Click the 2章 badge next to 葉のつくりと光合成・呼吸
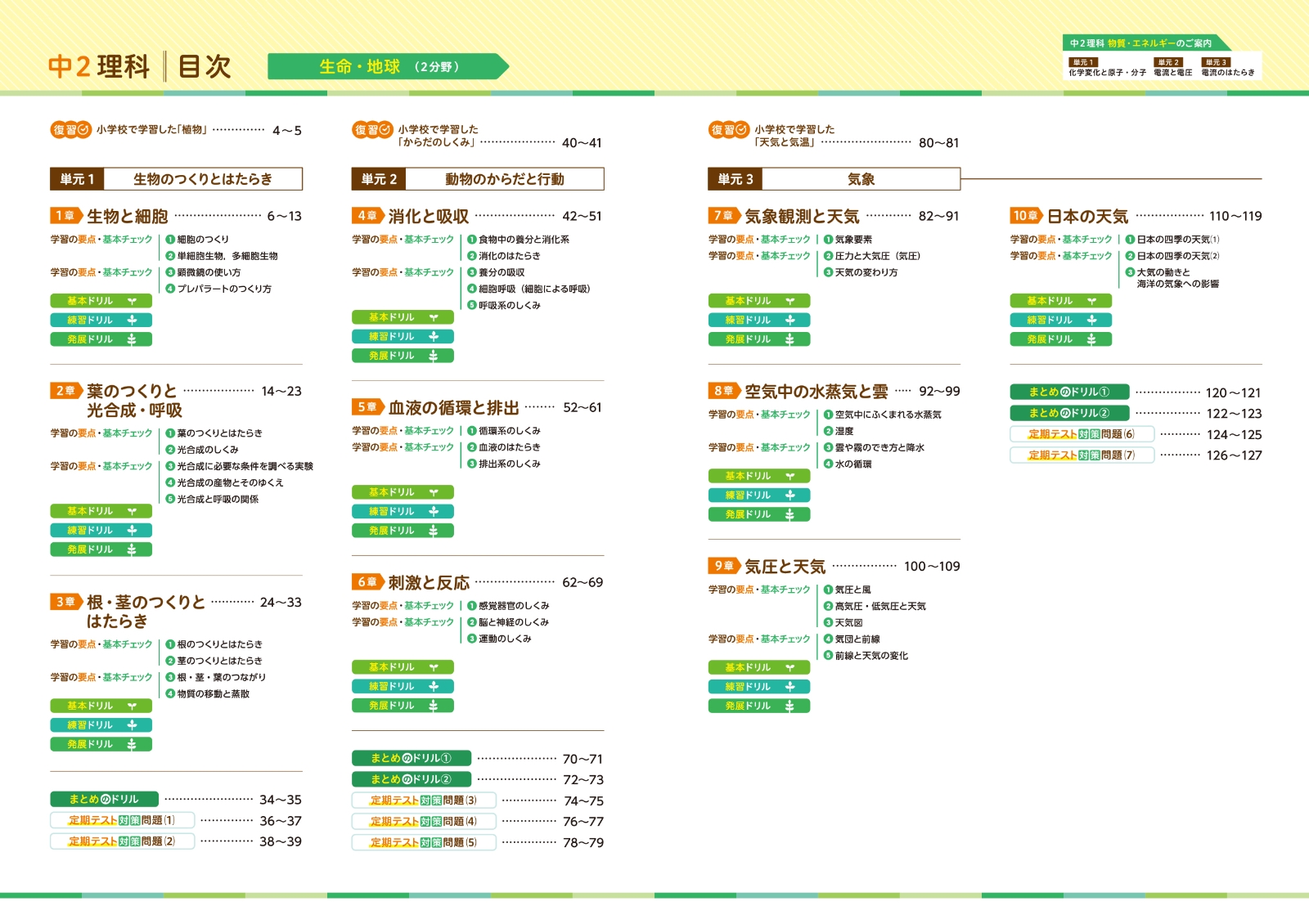 tap(66, 391)
